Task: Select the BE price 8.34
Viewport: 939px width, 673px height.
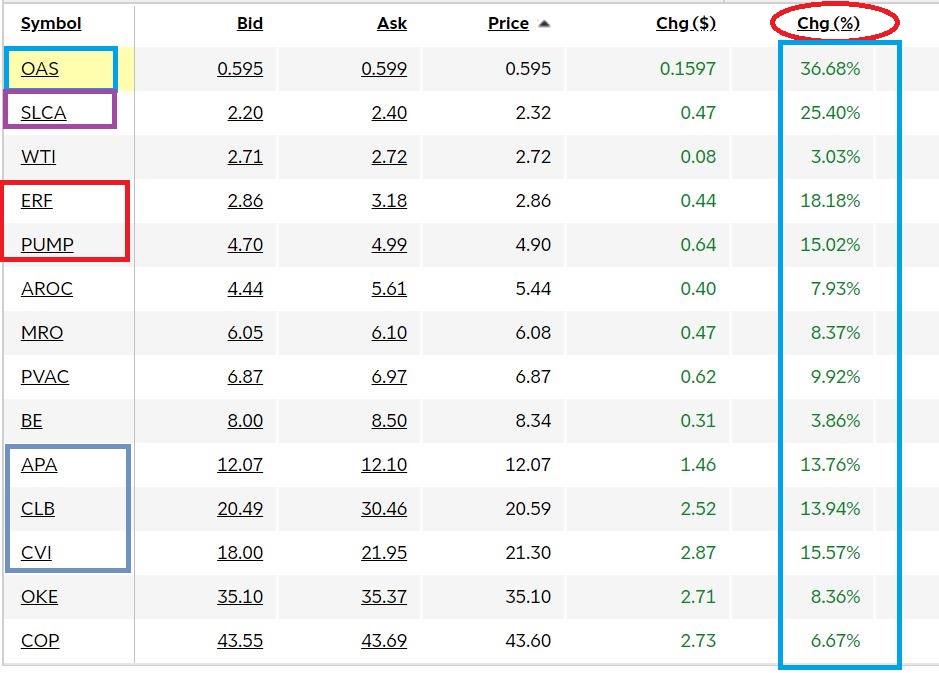Action: (534, 420)
